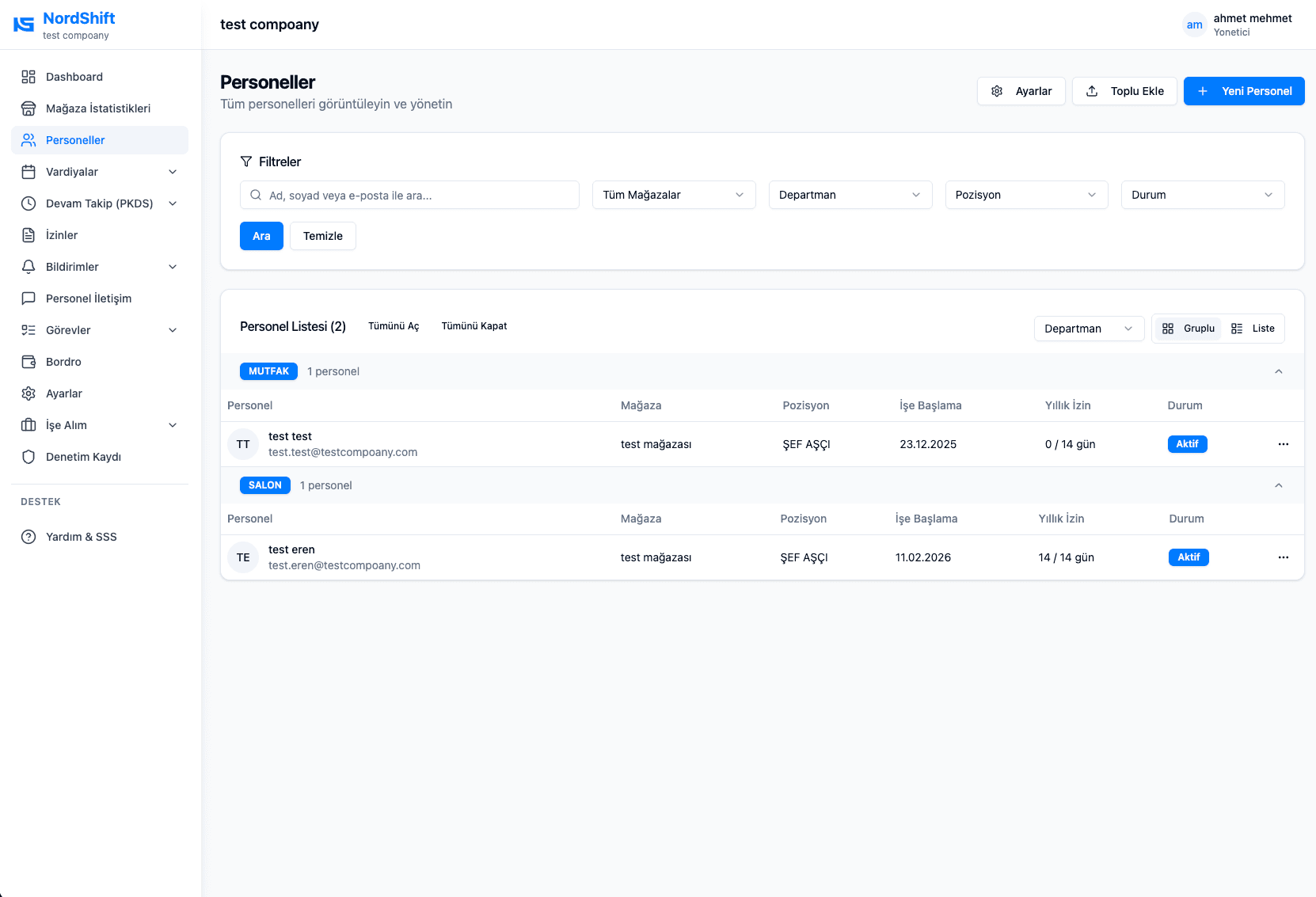This screenshot has width=1316, height=897.
Task: Click the Yeni Personel button
Action: click(x=1244, y=91)
